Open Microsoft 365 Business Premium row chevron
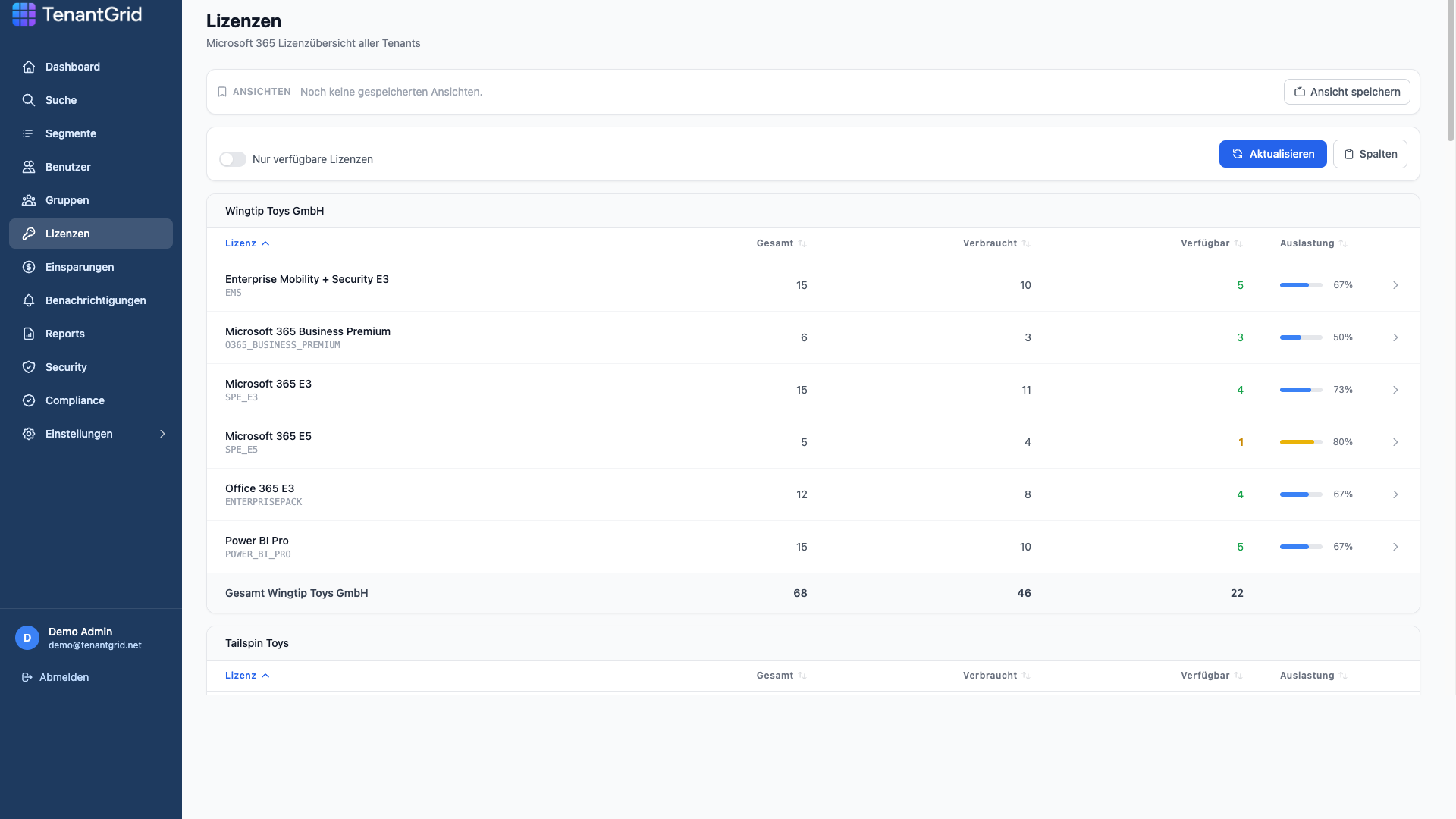This screenshot has height=819, width=1456. (1395, 337)
